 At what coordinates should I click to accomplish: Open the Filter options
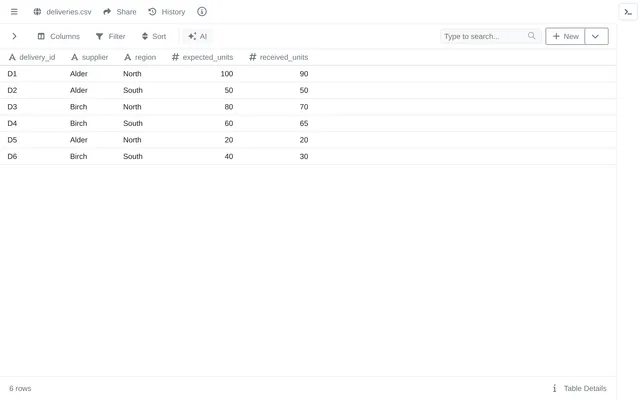pos(111,36)
